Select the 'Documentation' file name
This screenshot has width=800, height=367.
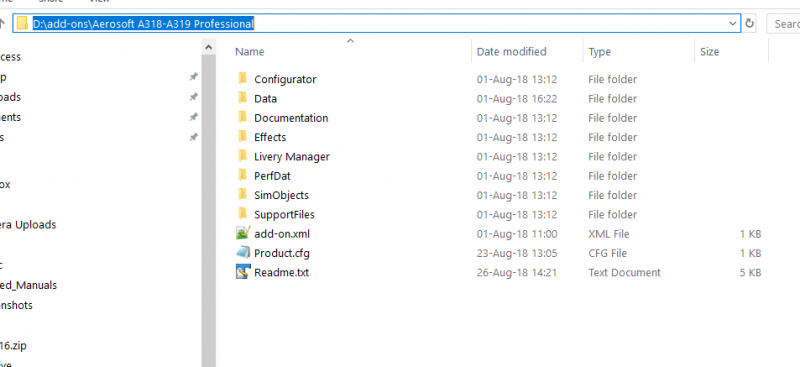point(291,118)
